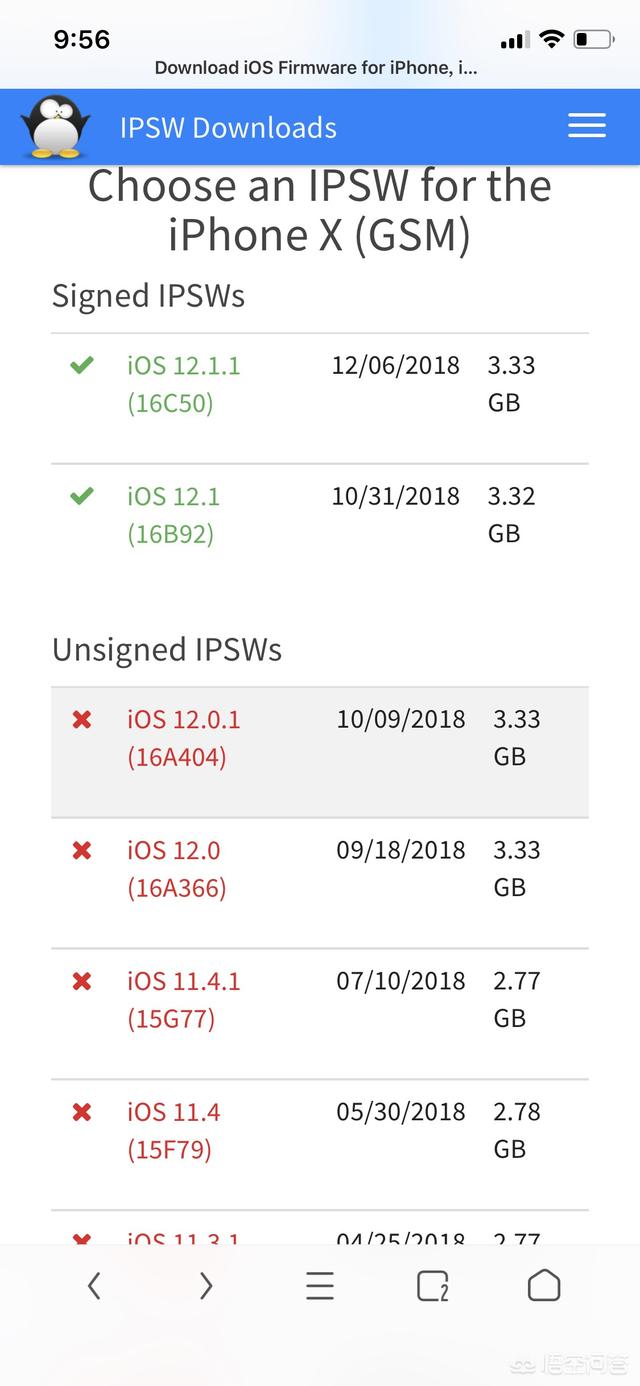
Task: Open the browser menu lines icon
Action: pyautogui.click(x=320, y=1285)
